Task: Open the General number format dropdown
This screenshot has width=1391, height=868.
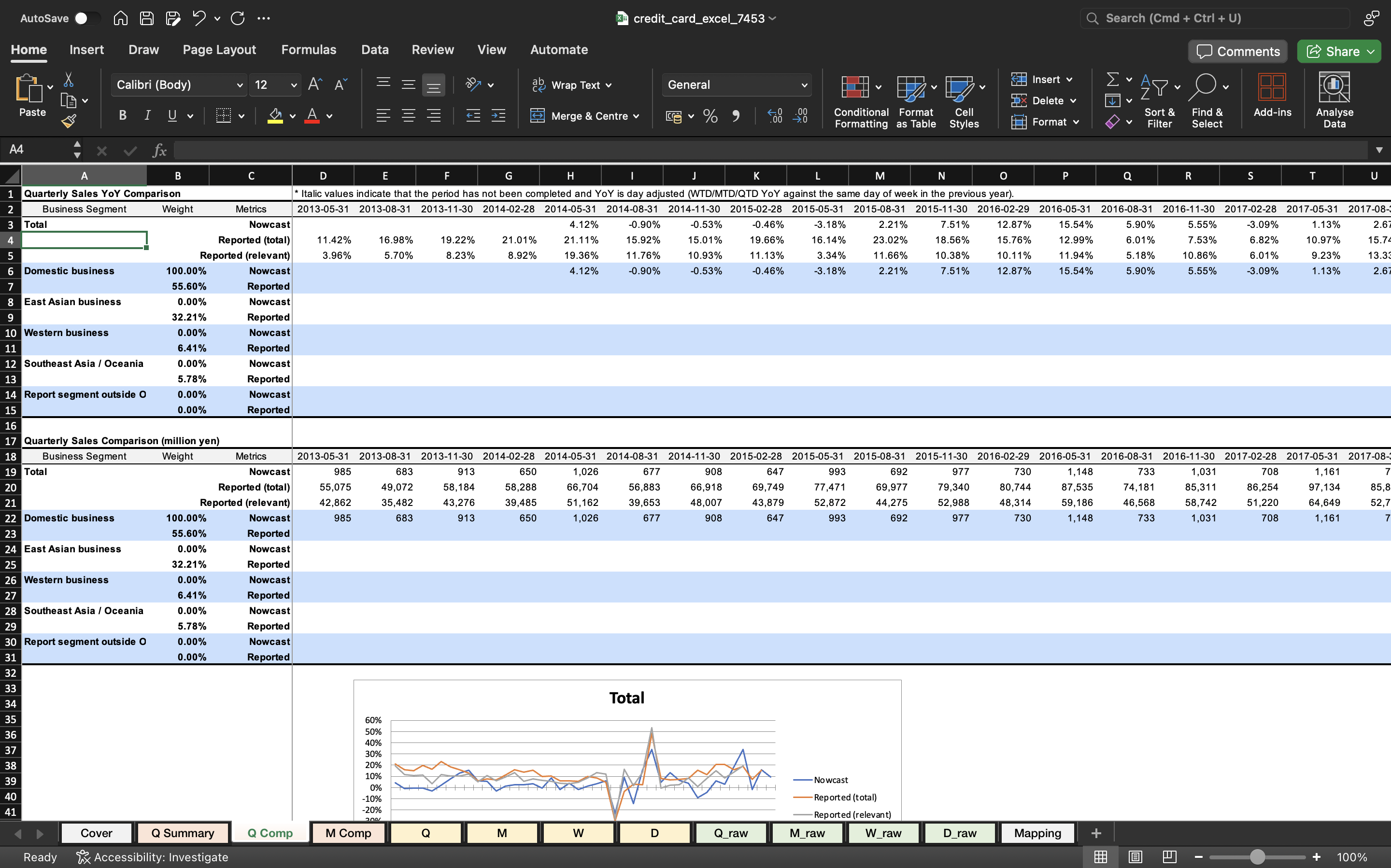Action: (x=804, y=85)
